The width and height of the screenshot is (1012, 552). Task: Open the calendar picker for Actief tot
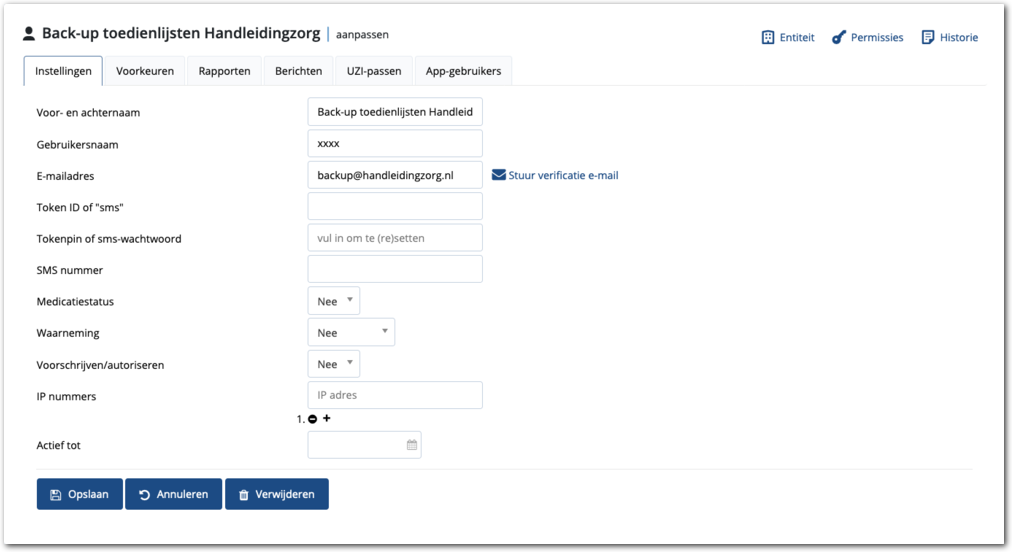412,445
